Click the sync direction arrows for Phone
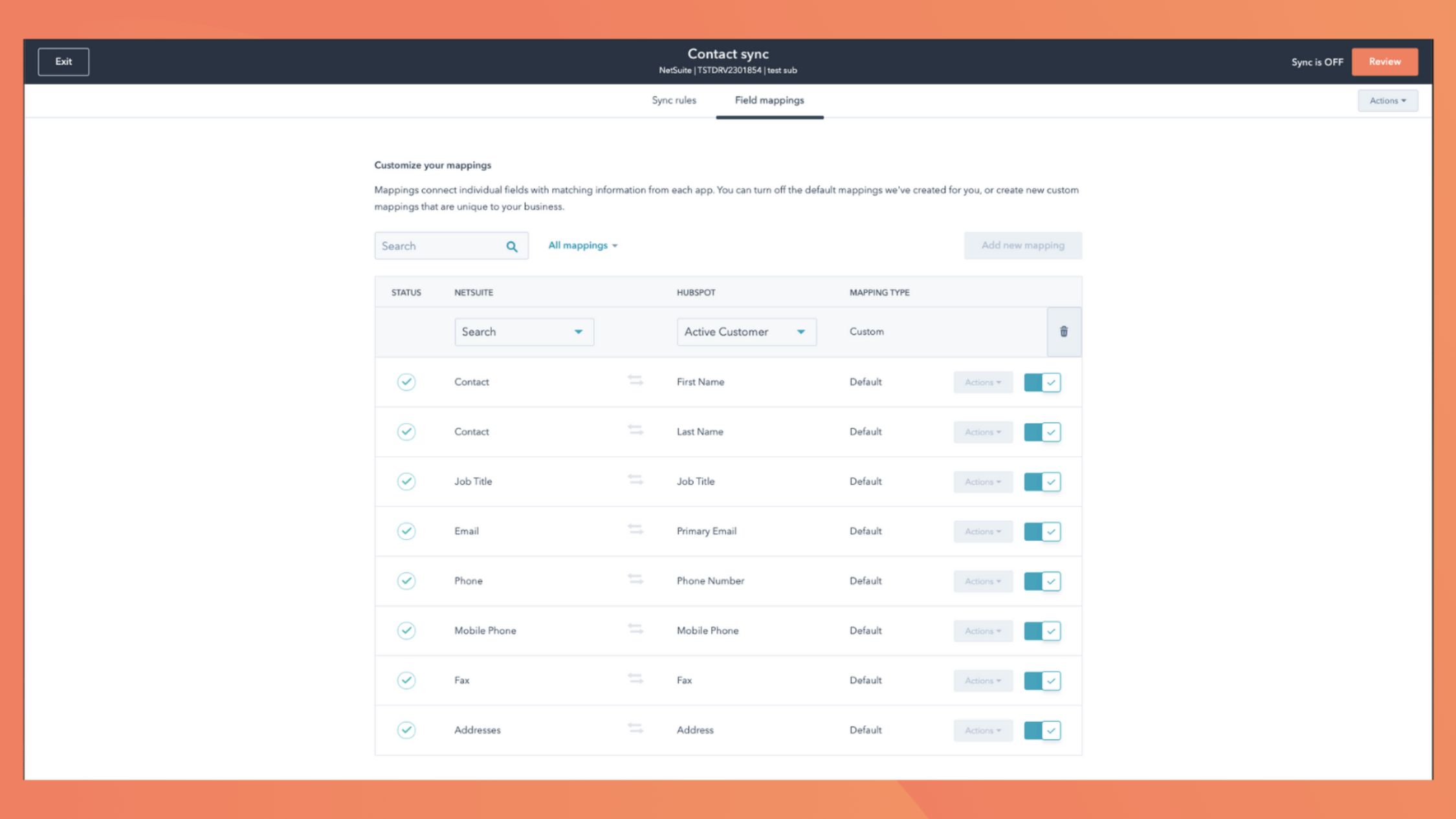Screen dimensions: 1456x819 pyautogui.click(x=635, y=580)
